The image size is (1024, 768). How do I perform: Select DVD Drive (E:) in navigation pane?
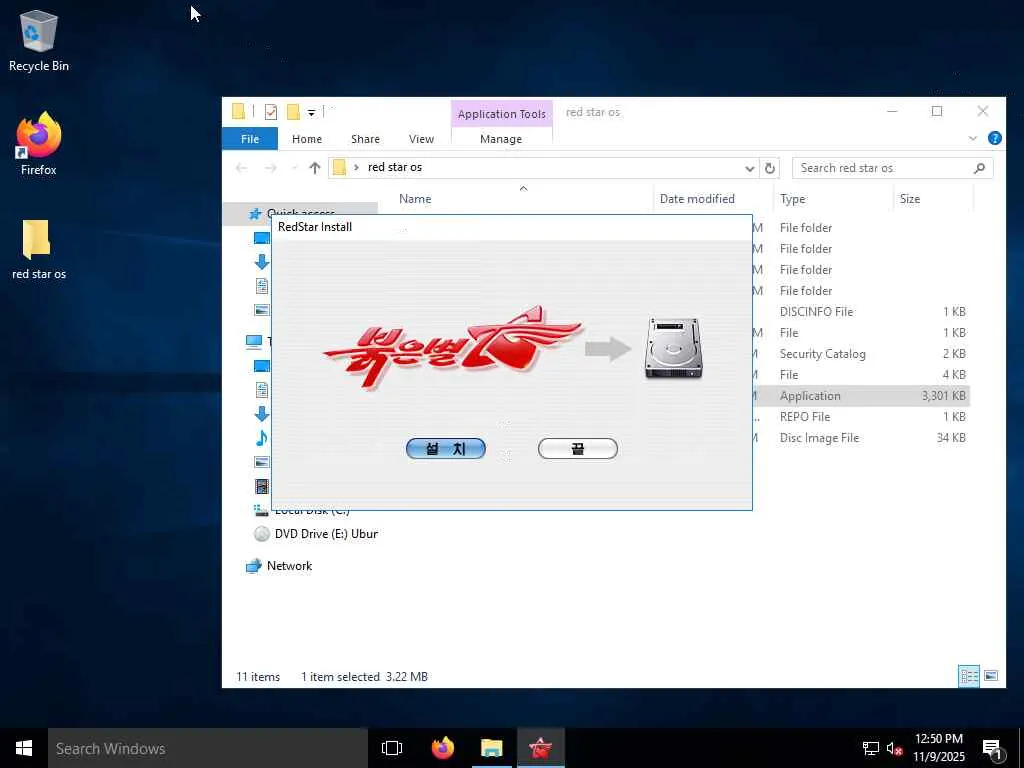326,534
